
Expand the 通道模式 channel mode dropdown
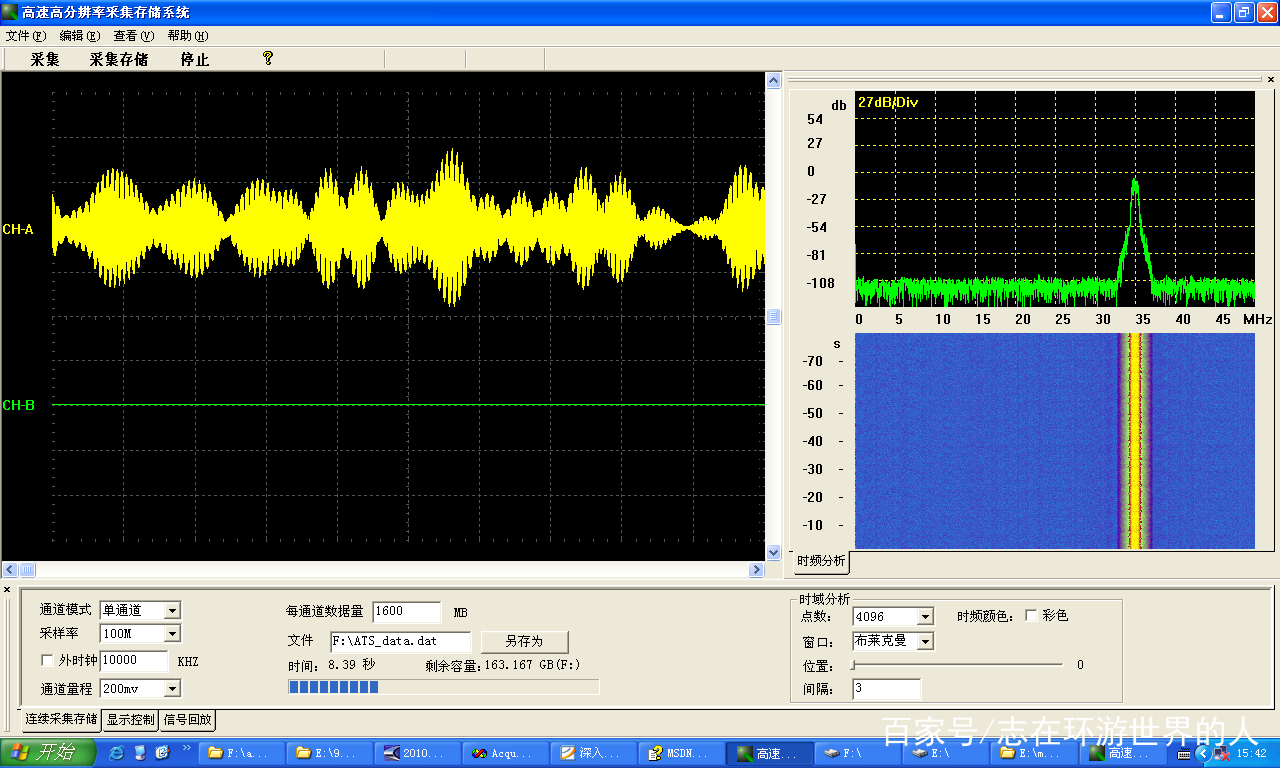pos(172,610)
